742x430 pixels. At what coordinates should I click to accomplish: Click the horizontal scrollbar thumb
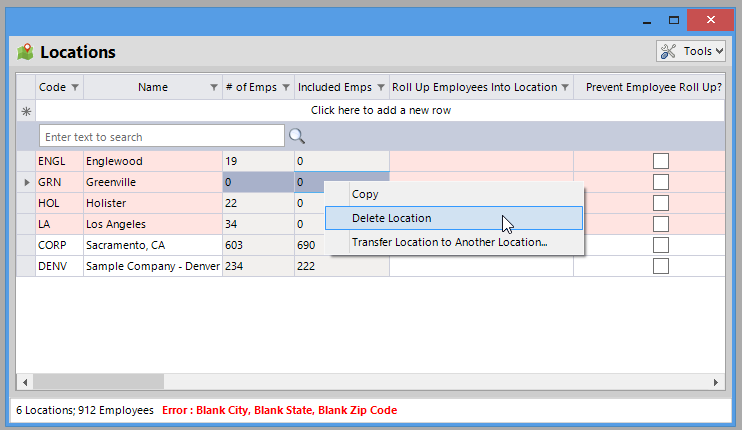pos(98,382)
